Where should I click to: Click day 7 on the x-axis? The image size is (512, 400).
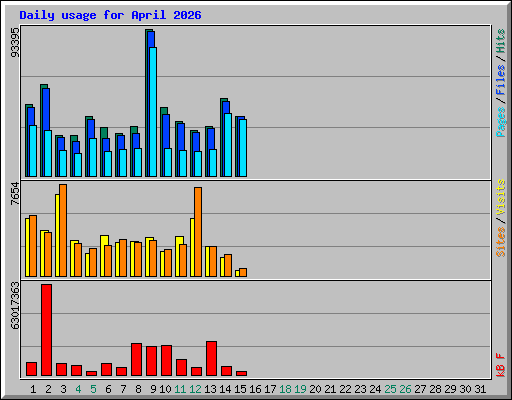123,389
